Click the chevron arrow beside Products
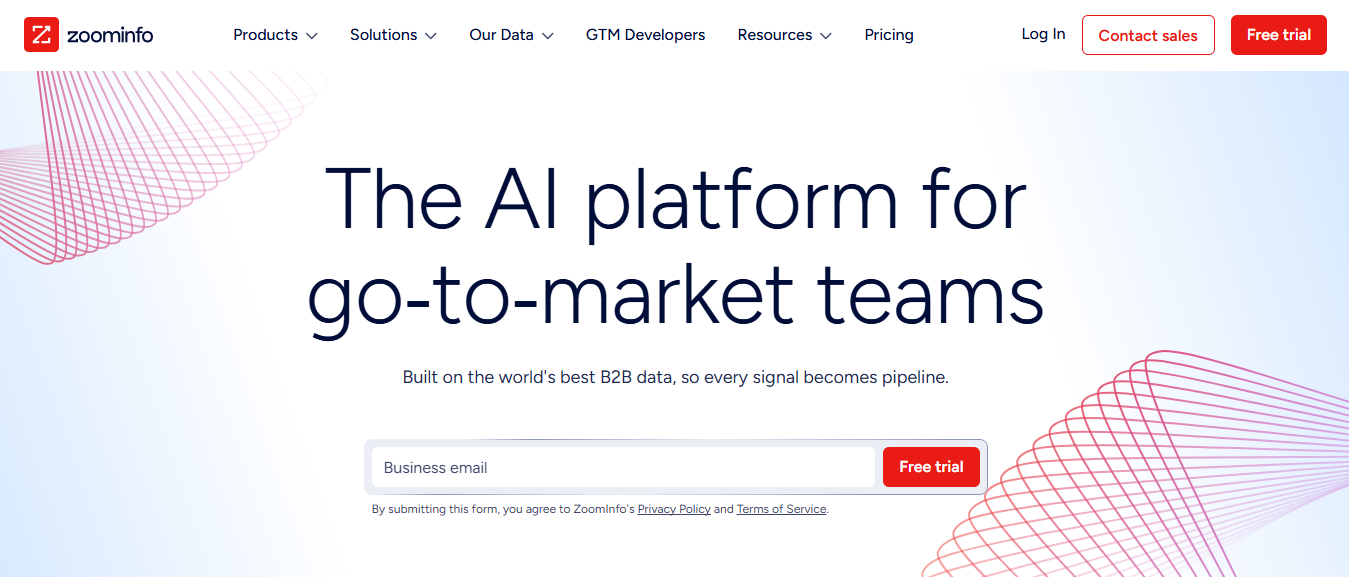Viewport: 1349px width, 577px height. click(x=312, y=35)
